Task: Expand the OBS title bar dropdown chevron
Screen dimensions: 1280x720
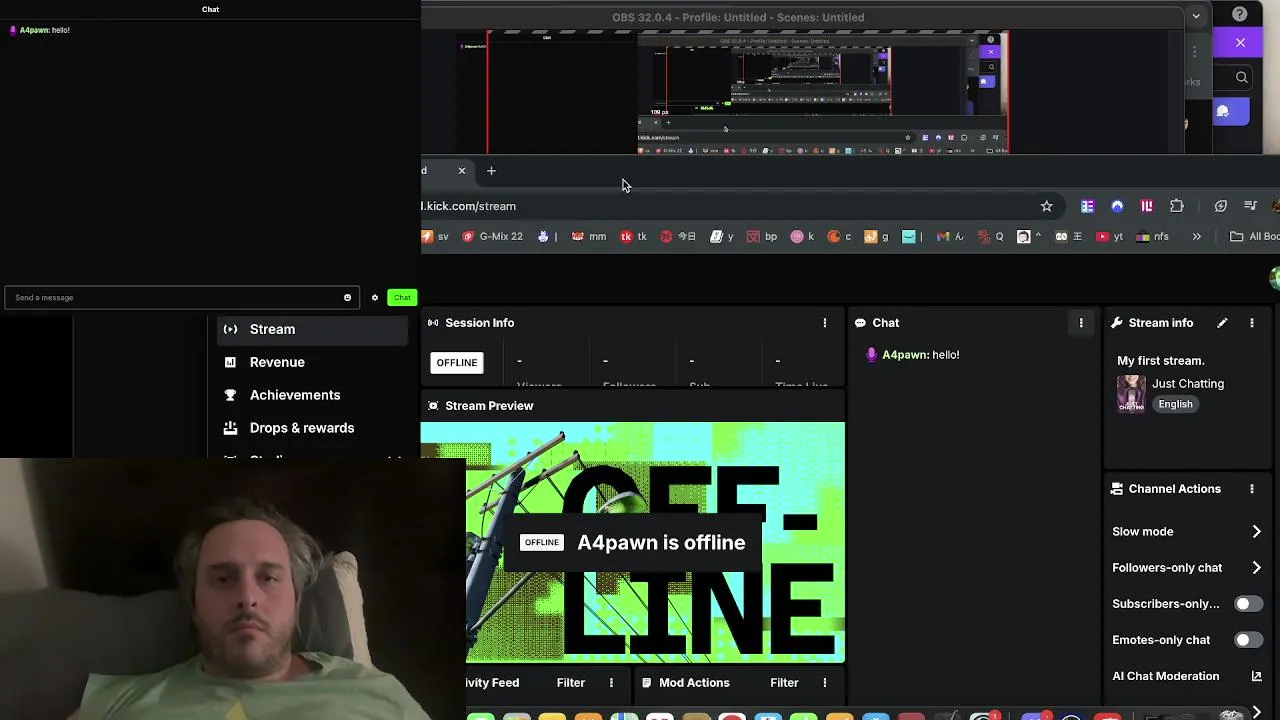Action: click(1196, 16)
